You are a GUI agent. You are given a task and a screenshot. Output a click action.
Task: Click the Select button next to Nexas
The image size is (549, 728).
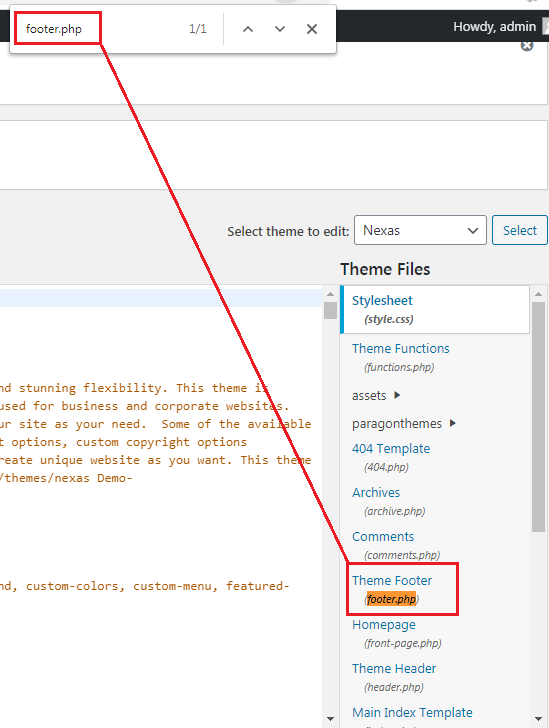click(520, 230)
